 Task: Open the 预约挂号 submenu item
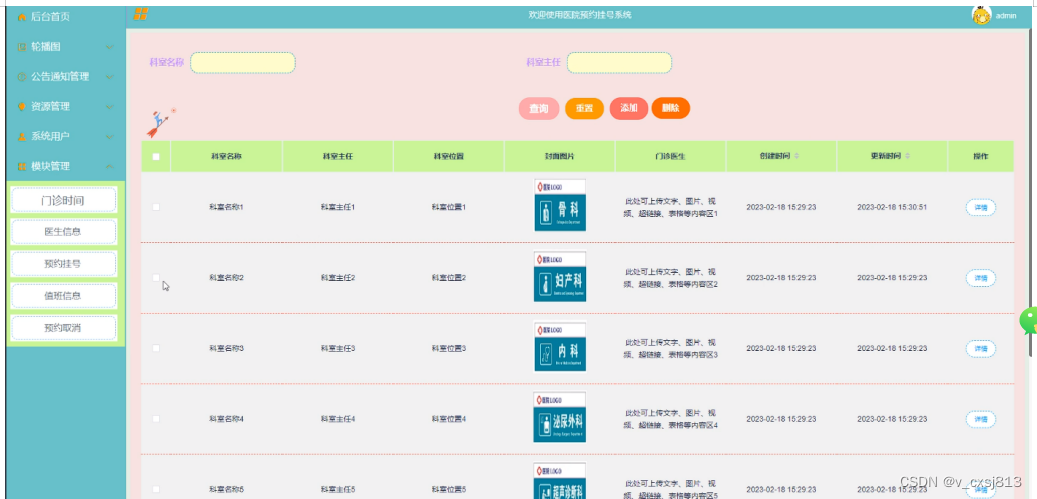pos(63,264)
